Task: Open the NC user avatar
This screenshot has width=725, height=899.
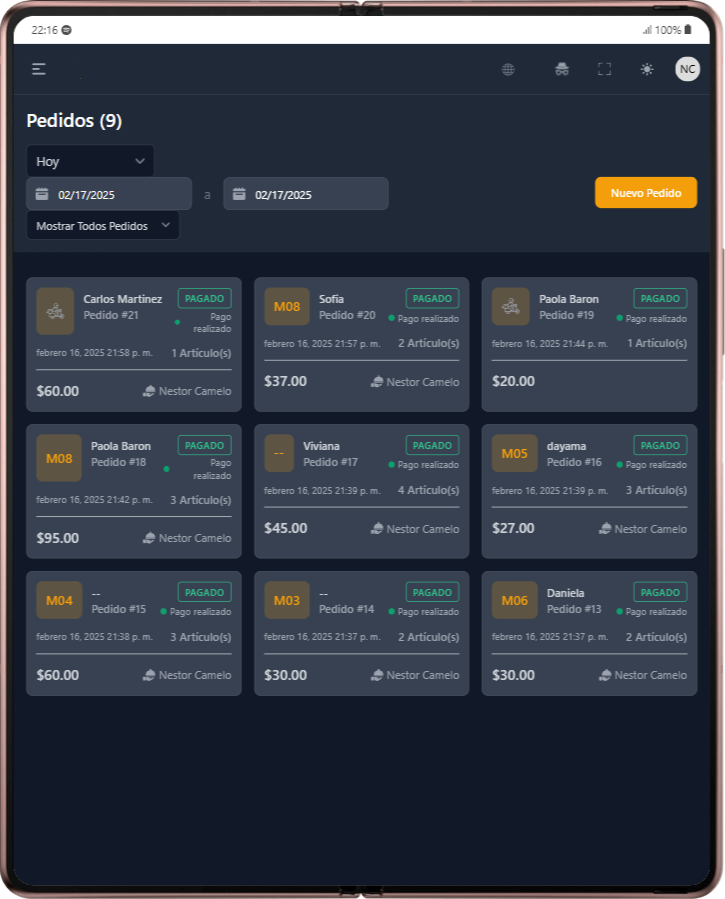Action: point(687,69)
